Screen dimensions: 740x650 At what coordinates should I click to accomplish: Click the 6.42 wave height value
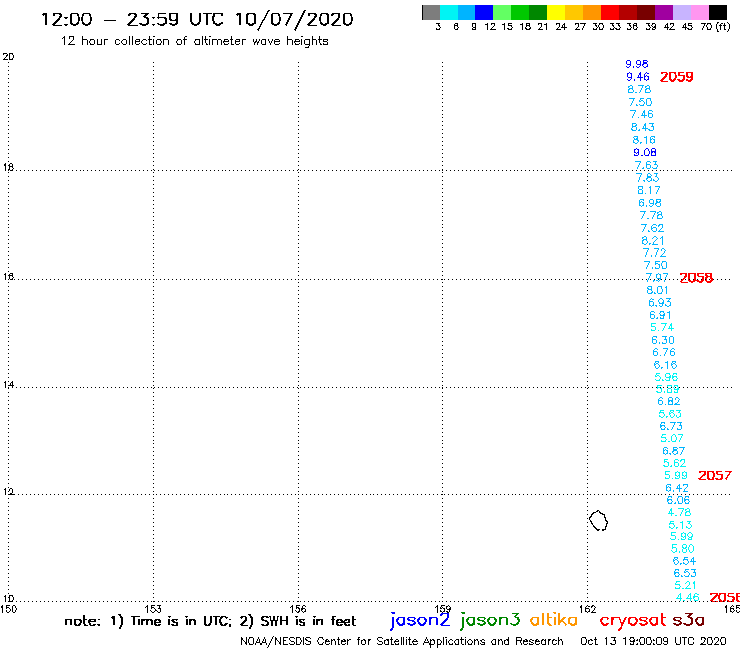tap(677, 488)
